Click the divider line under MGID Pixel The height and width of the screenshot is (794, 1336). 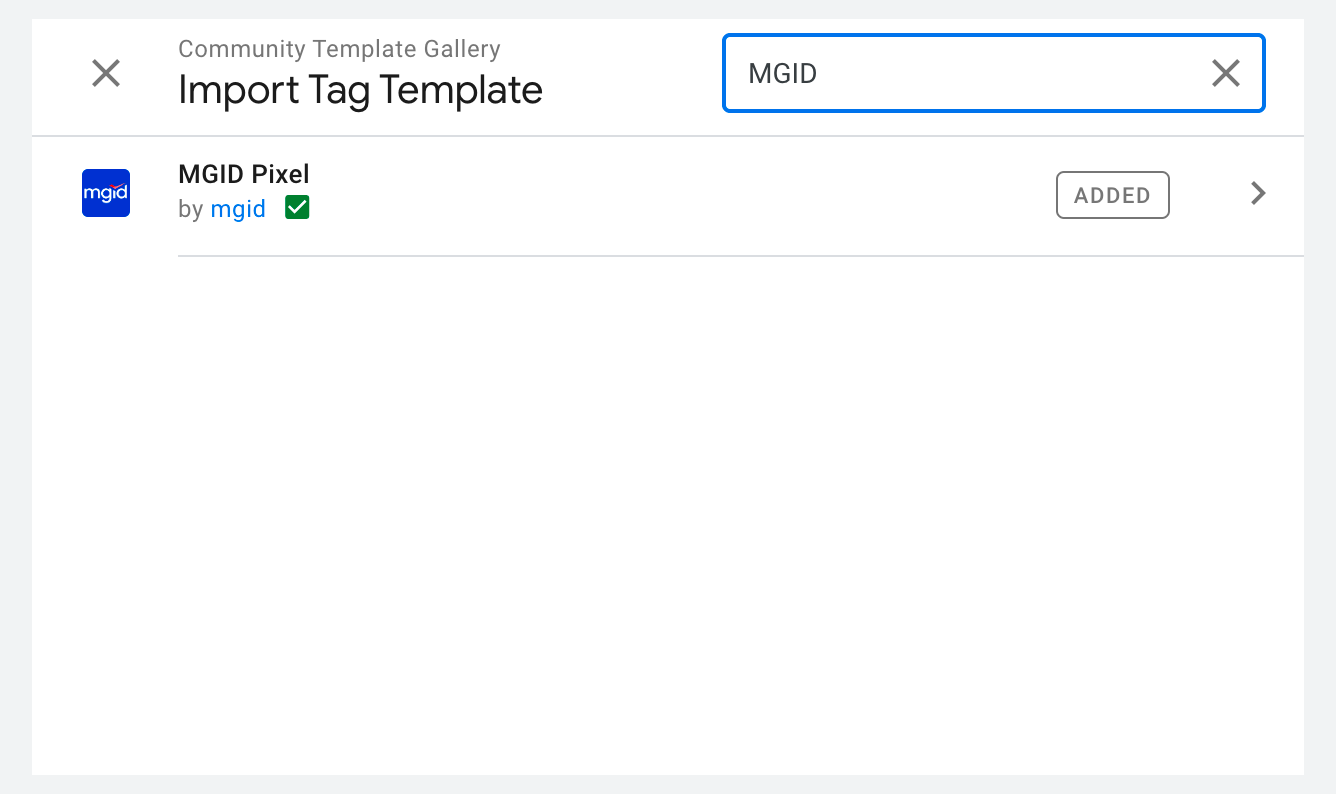(741, 256)
